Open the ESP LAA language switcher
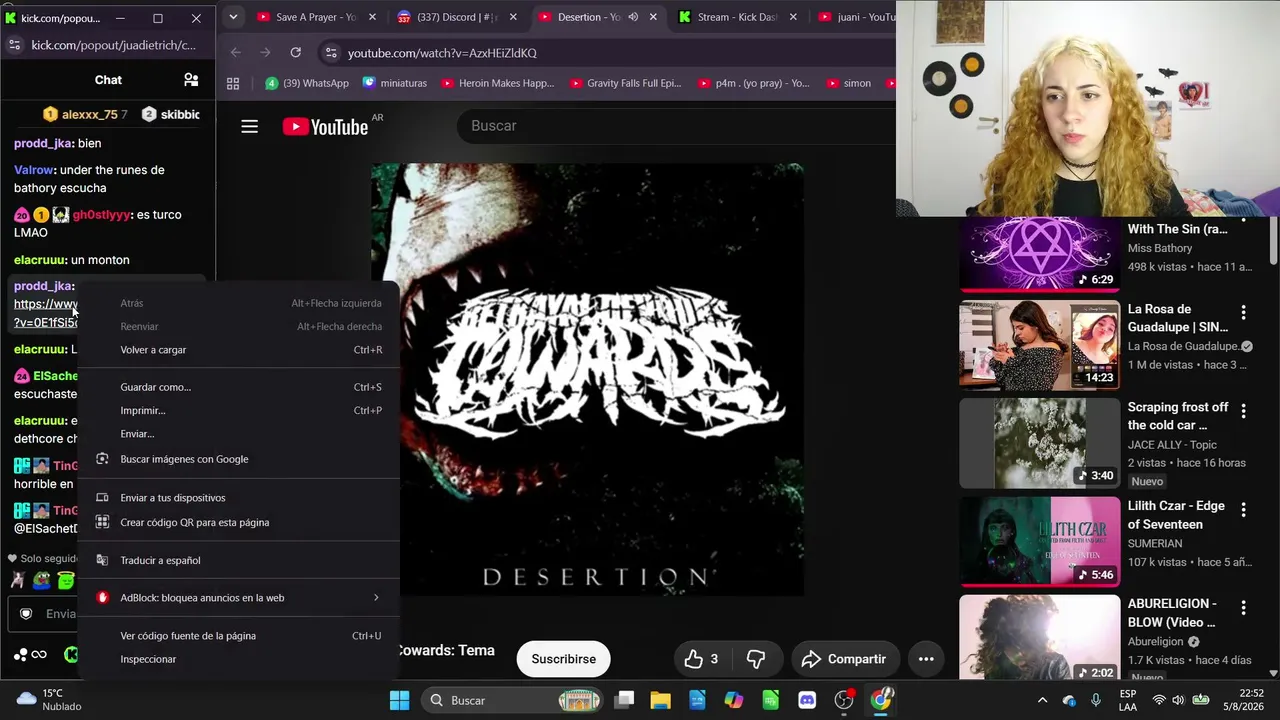Screen dimensions: 1280x720 pos(1128,700)
